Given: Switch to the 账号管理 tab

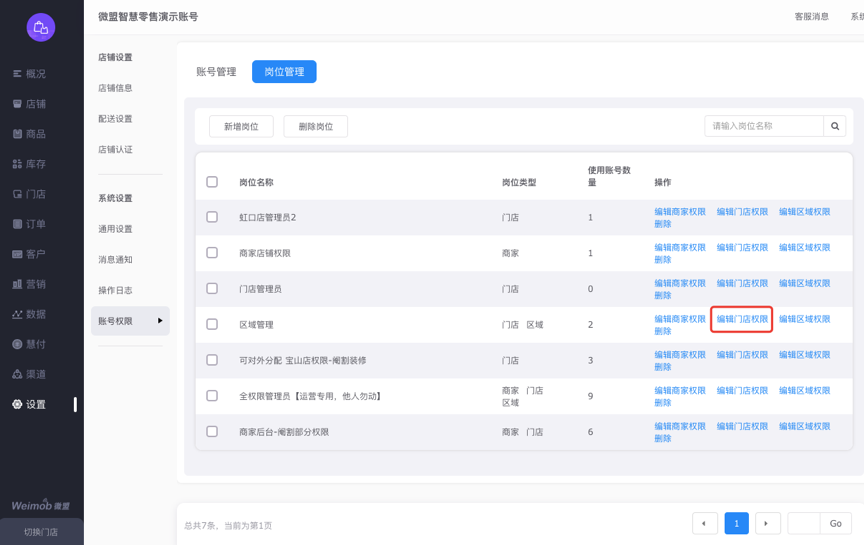Looking at the screenshot, I should click(x=216, y=72).
